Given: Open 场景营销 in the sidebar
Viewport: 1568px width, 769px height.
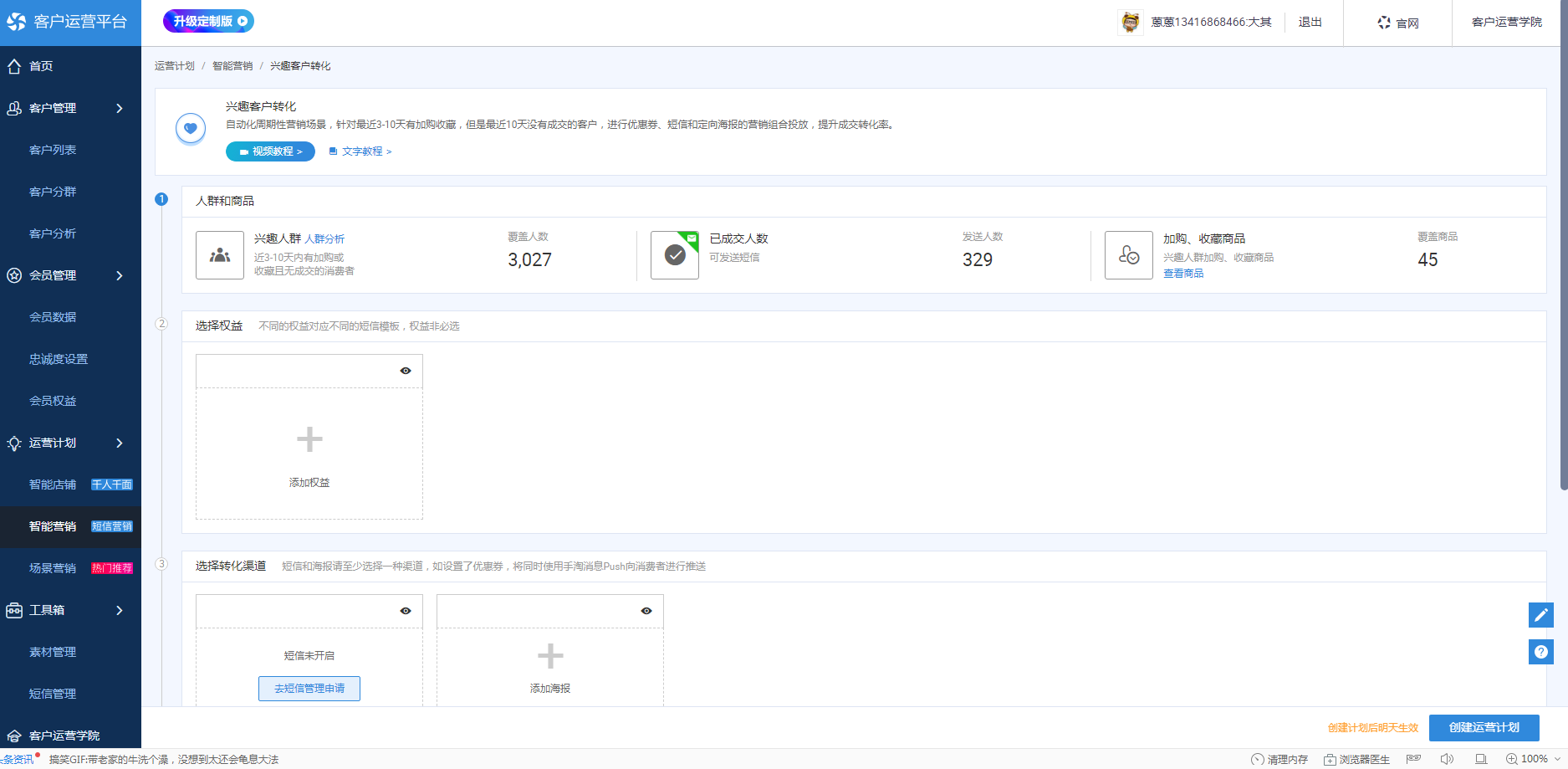Looking at the screenshot, I should click(x=53, y=568).
